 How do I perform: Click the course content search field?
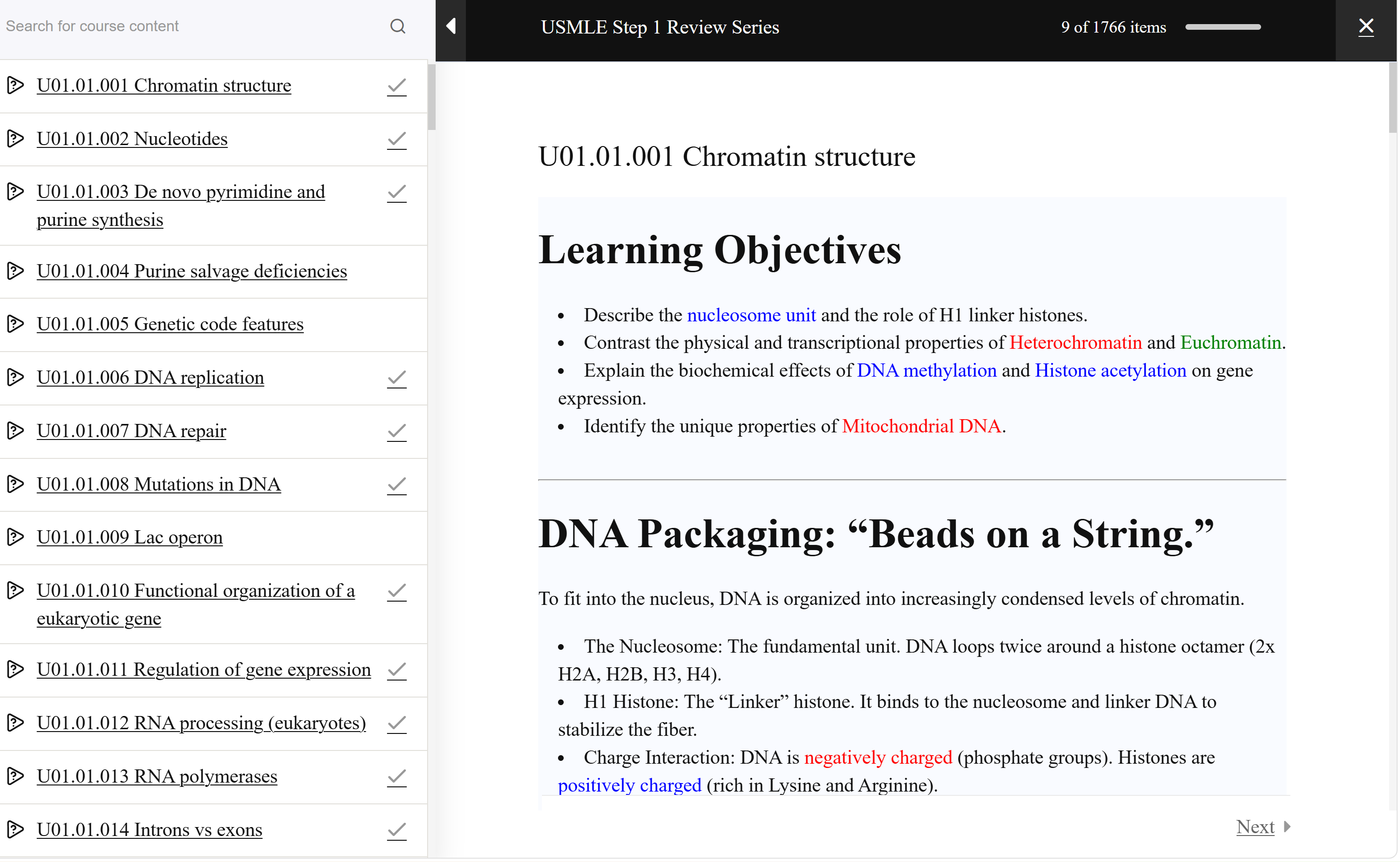188,26
